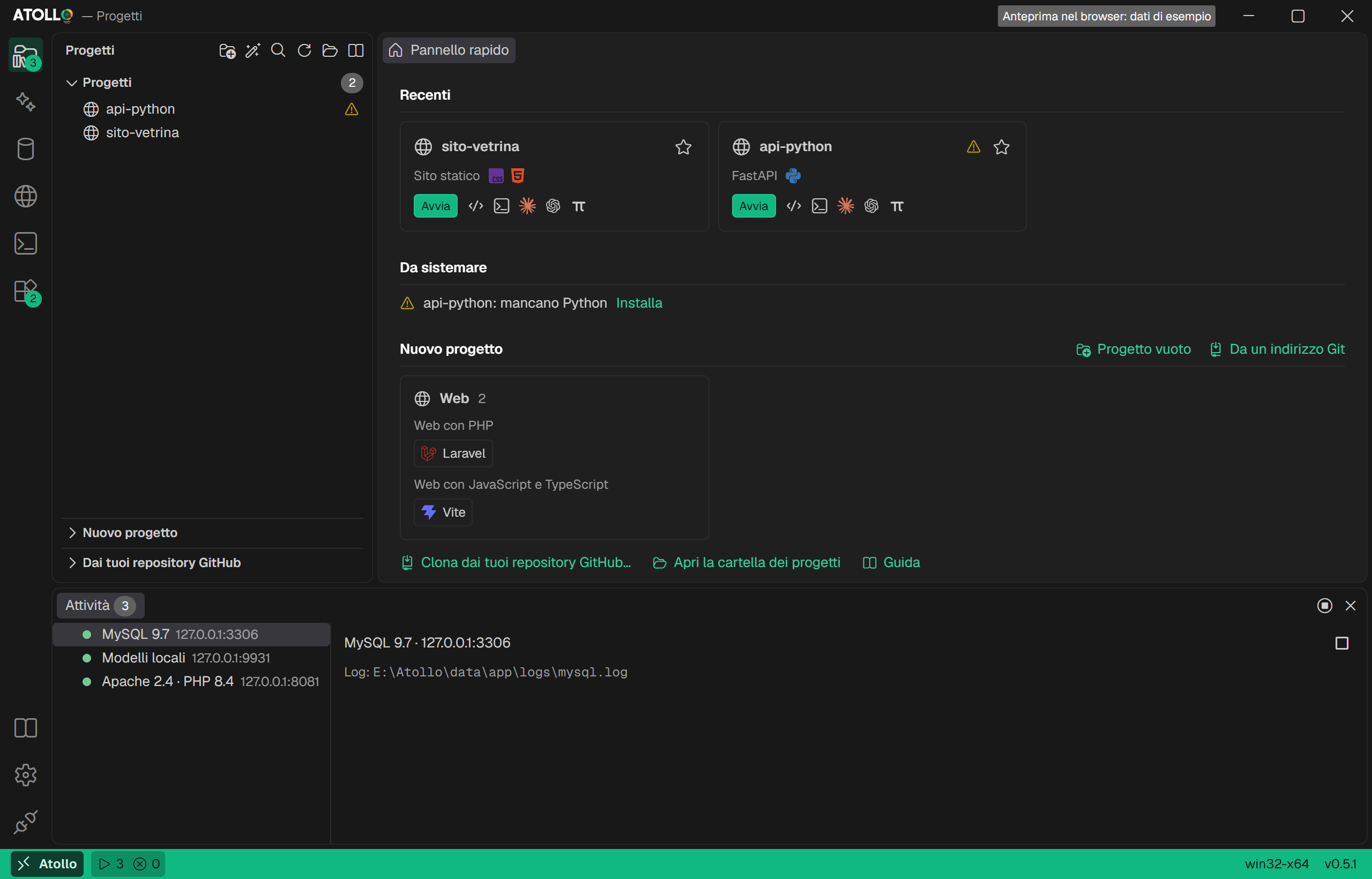Screen dimensions: 1372x879
Task: Star the sito-vetrina project card
Action: pyautogui.click(x=683, y=147)
